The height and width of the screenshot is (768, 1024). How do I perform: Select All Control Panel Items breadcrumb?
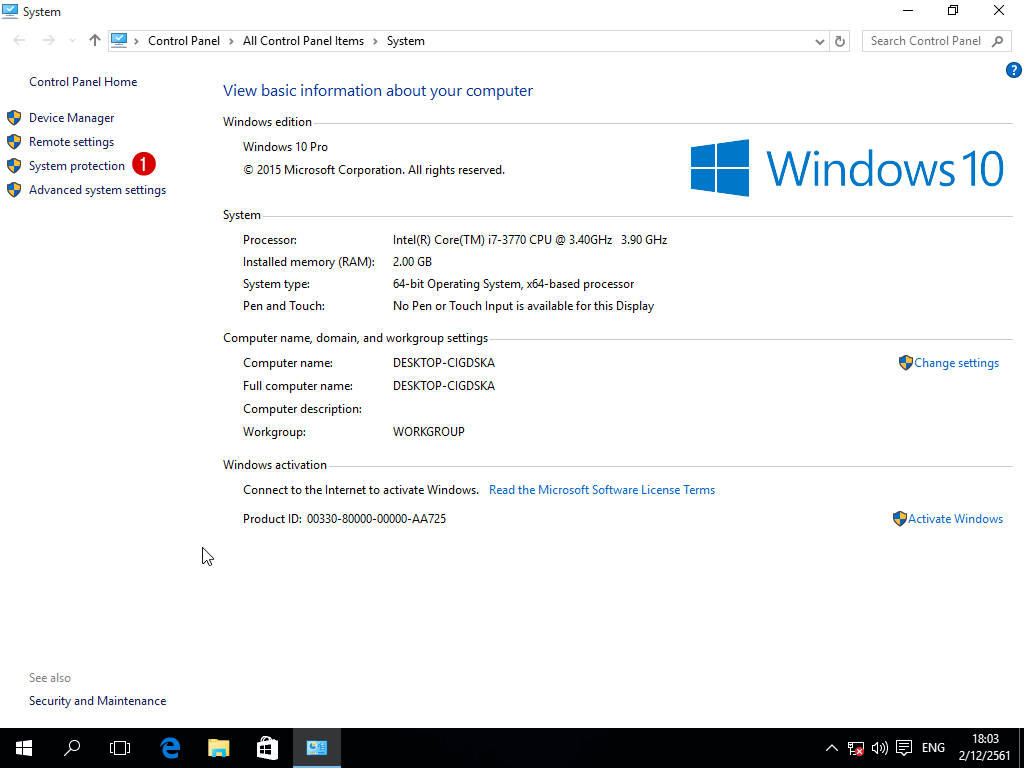point(303,40)
